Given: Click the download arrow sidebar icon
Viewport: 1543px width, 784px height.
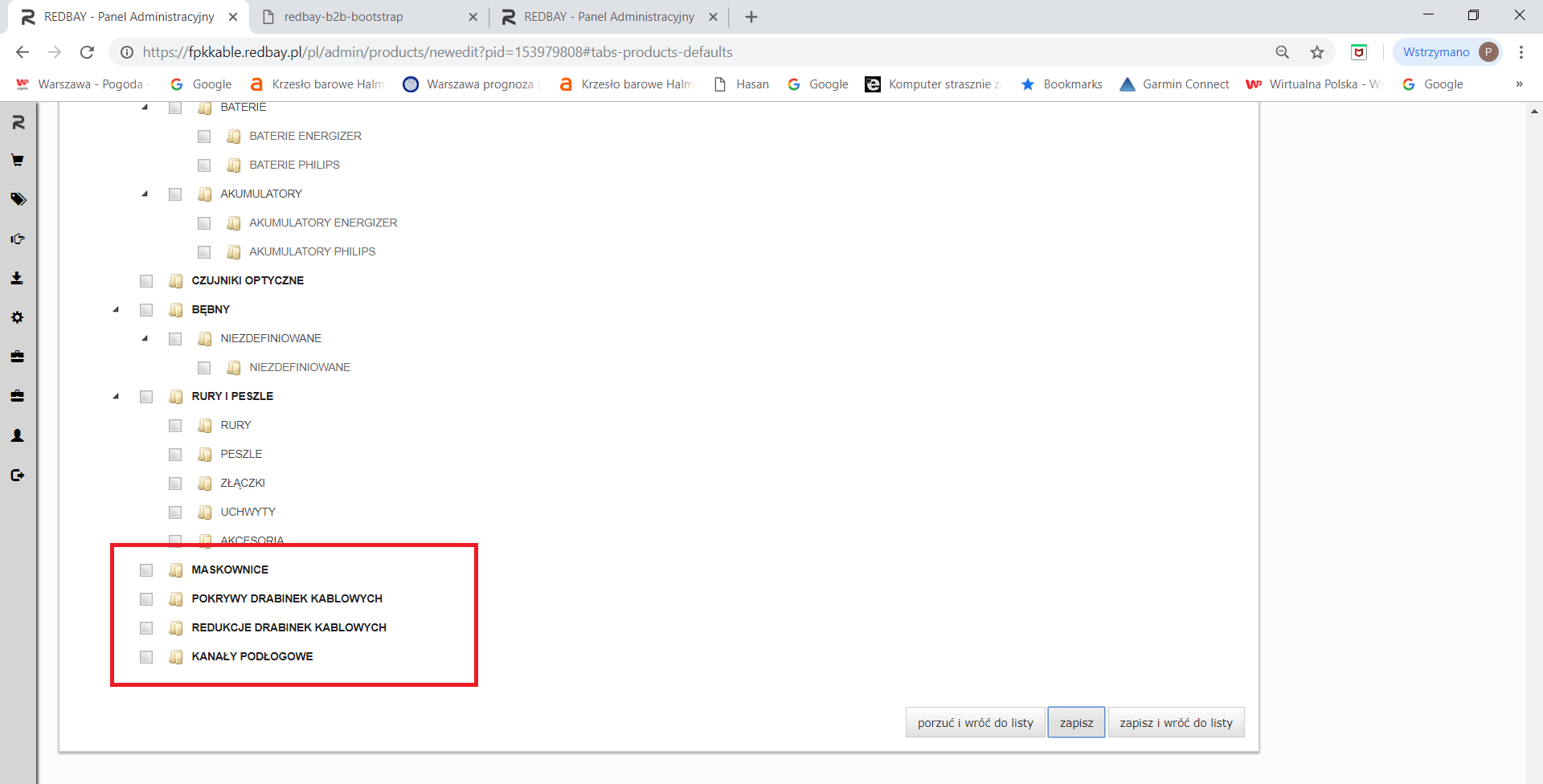Looking at the screenshot, I should pos(17,278).
